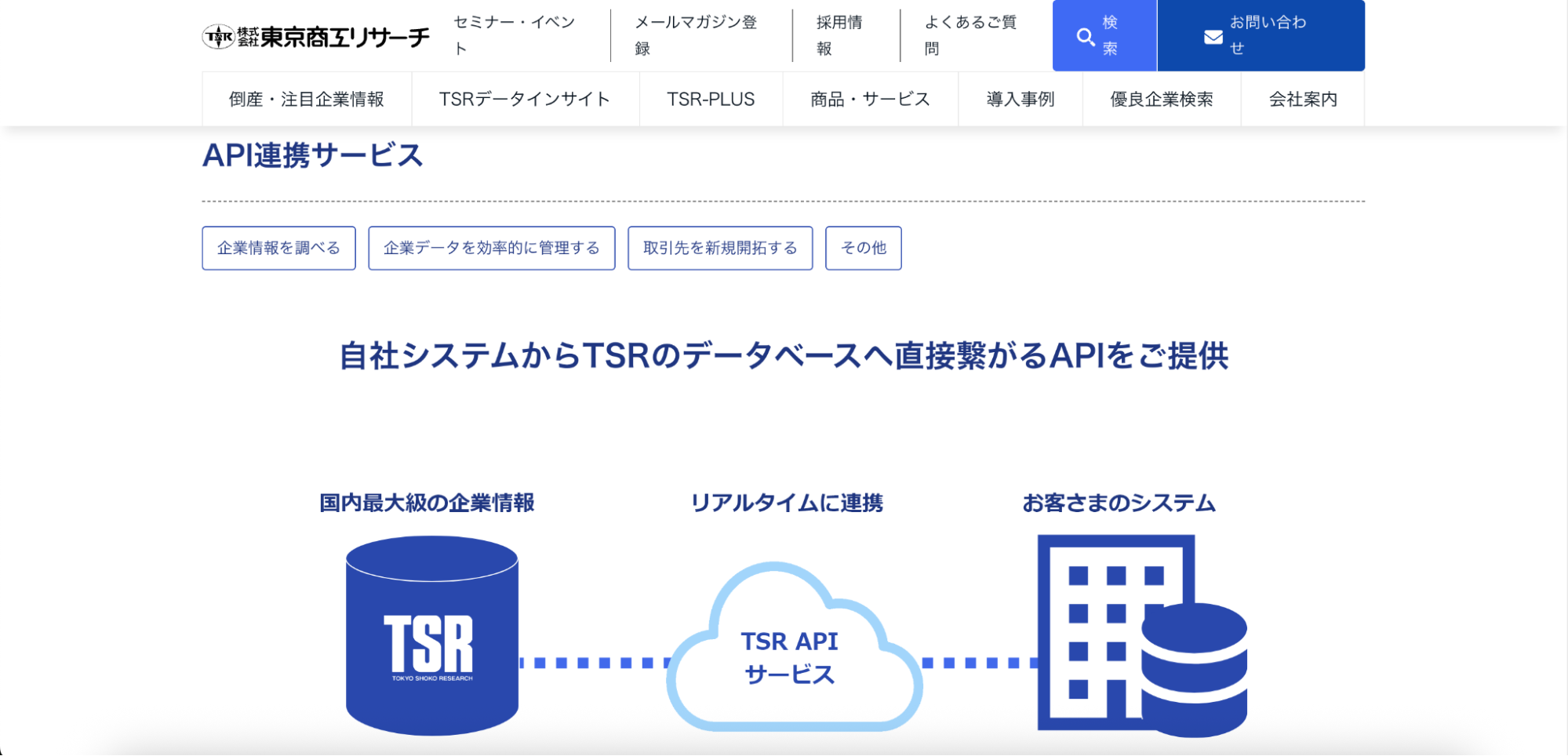
Task: Click the Tokyo Shoko Research logo
Action: click(316, 36)
